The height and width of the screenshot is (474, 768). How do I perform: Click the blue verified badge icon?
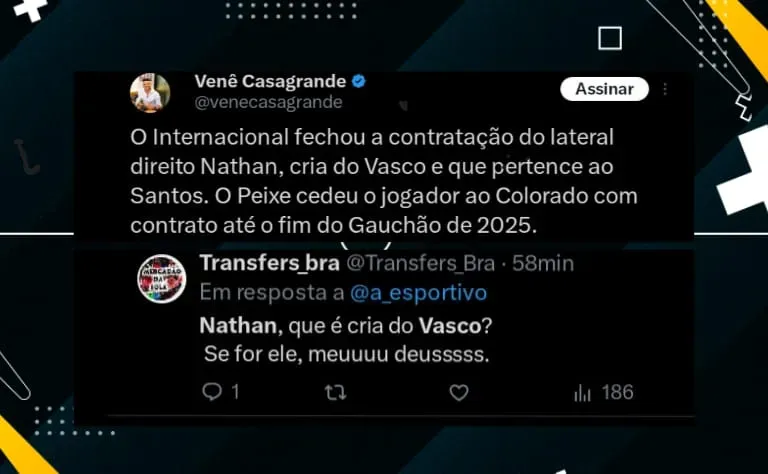tap(359, 81)
